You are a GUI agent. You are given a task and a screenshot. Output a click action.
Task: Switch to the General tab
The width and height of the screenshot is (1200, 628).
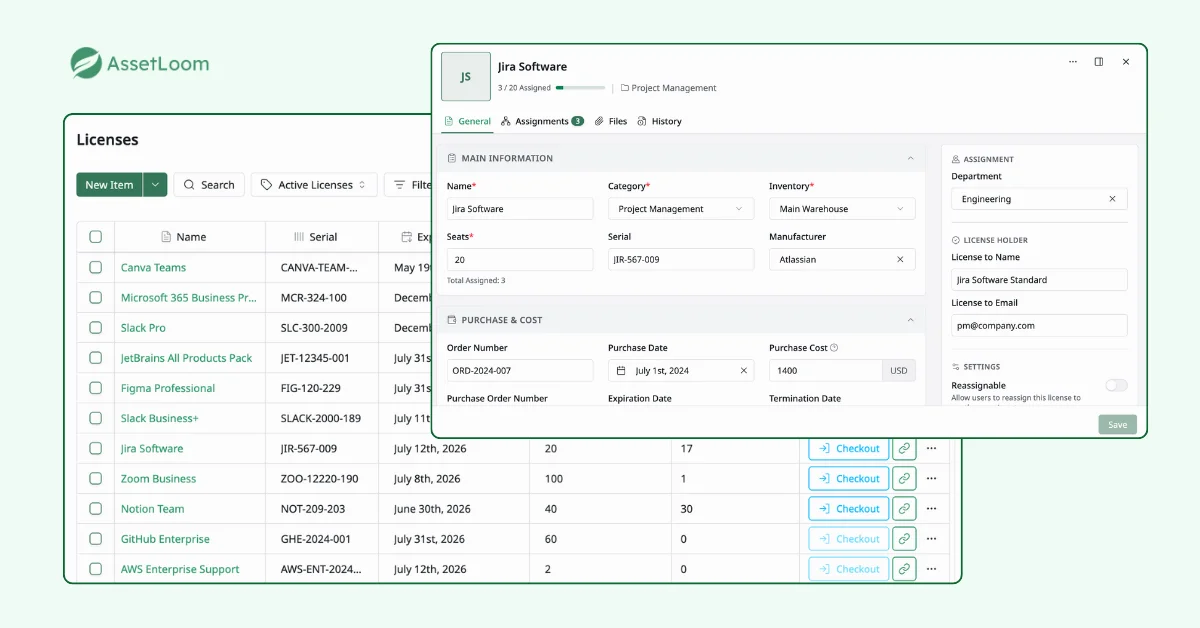[x=467, y=121]
